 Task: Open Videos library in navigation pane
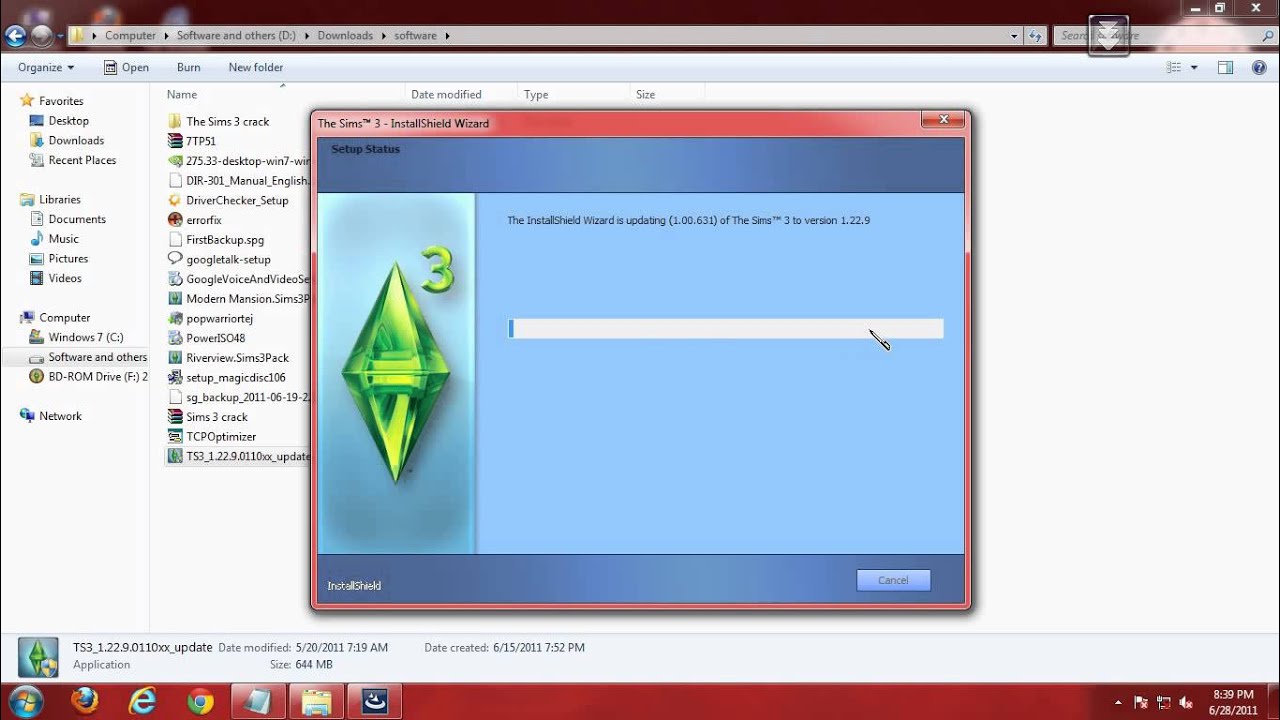click(65, 278)
